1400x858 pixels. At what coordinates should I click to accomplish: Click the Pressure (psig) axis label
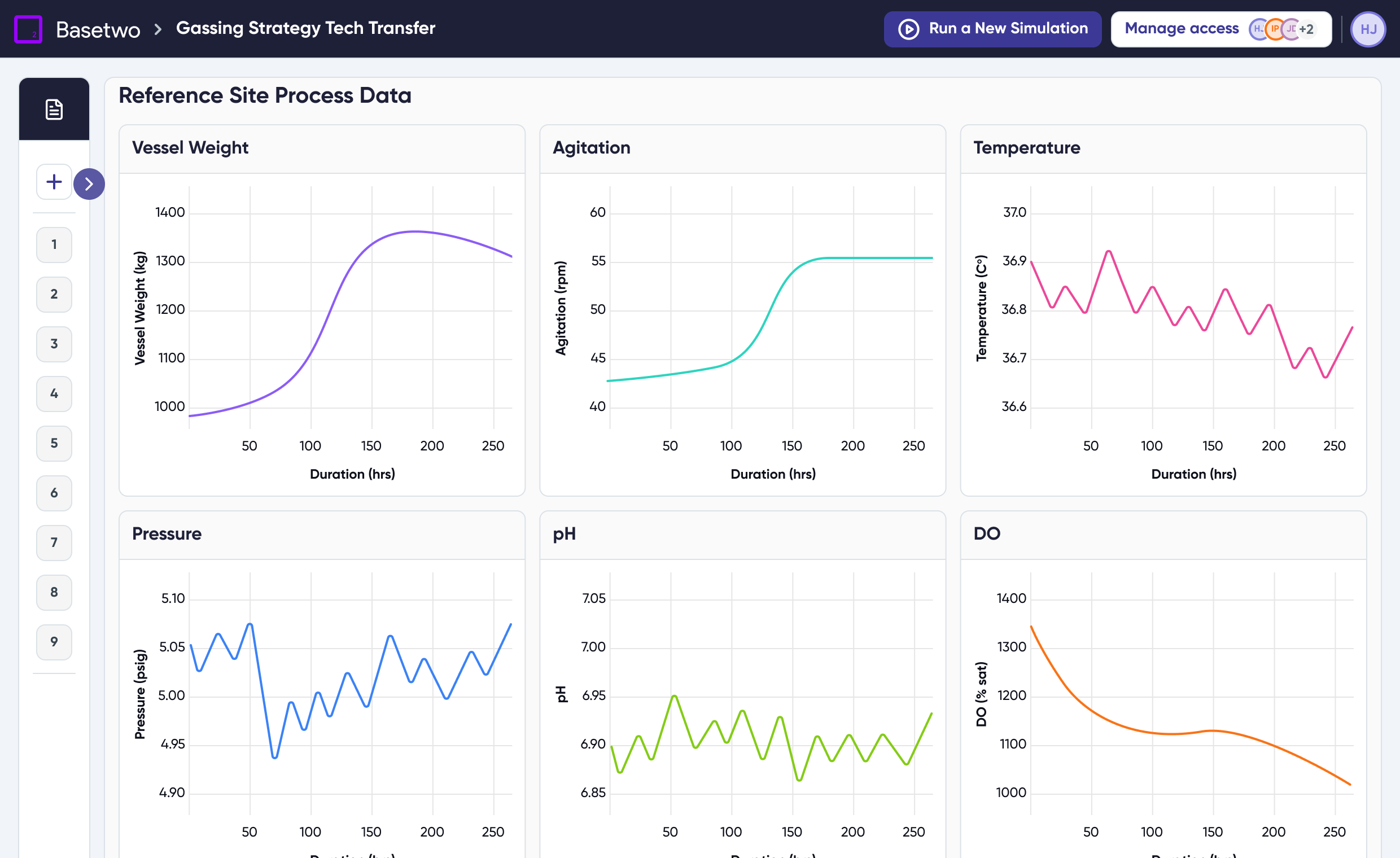140,694
